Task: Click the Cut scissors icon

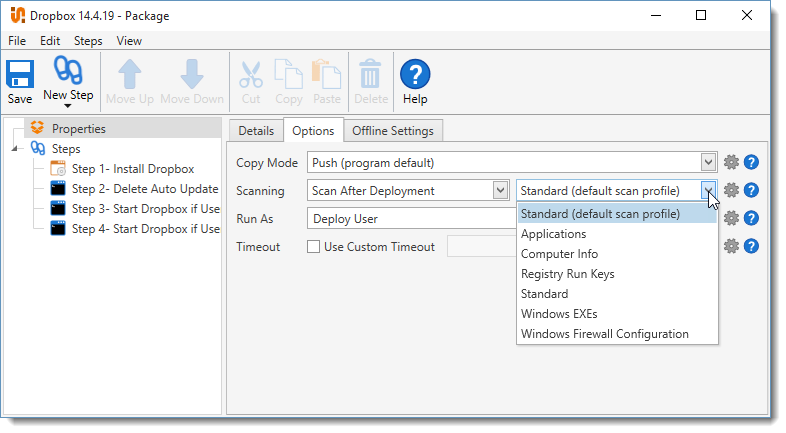Action: (251, 81)
